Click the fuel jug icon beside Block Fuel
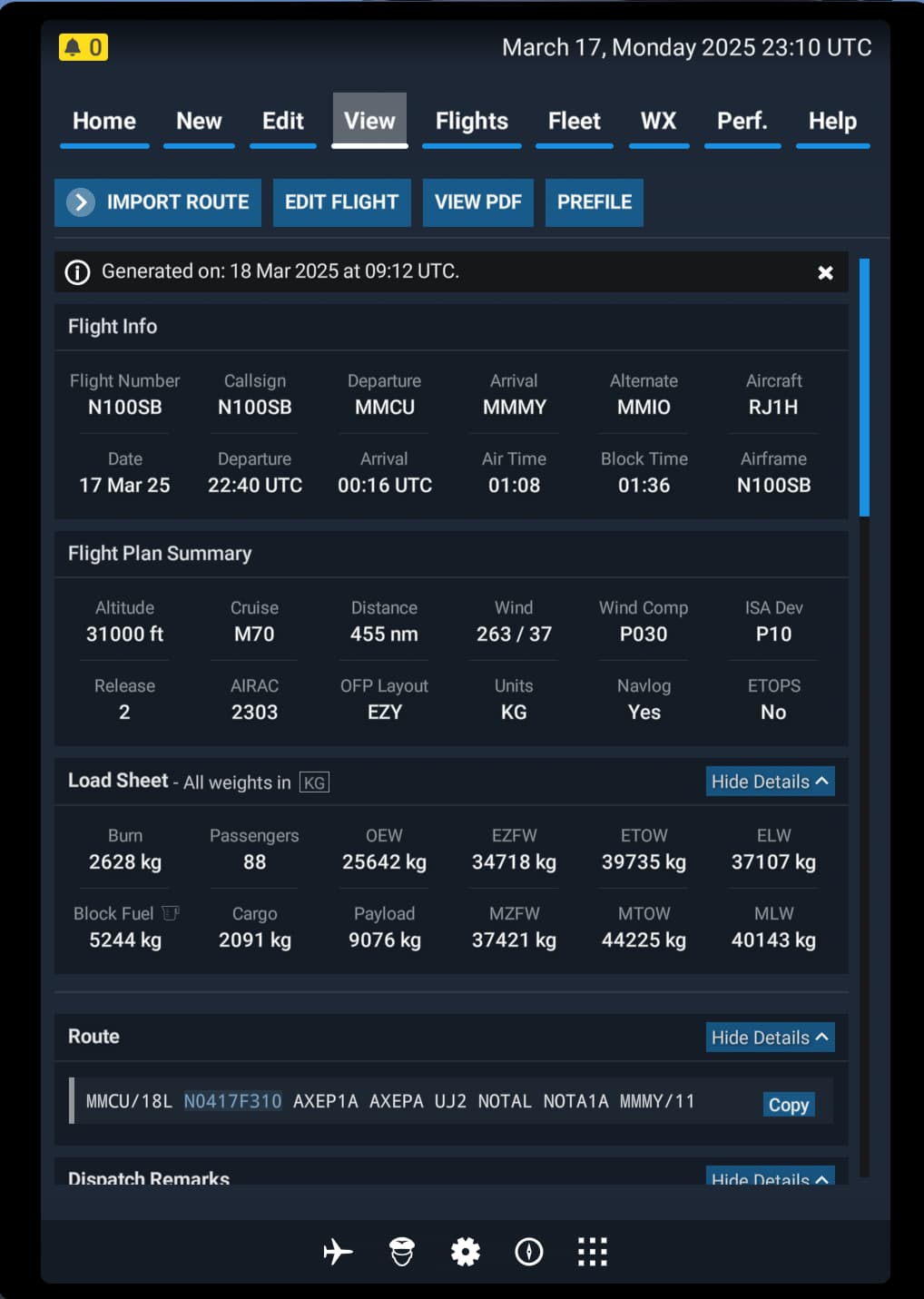 coord(170,913)
